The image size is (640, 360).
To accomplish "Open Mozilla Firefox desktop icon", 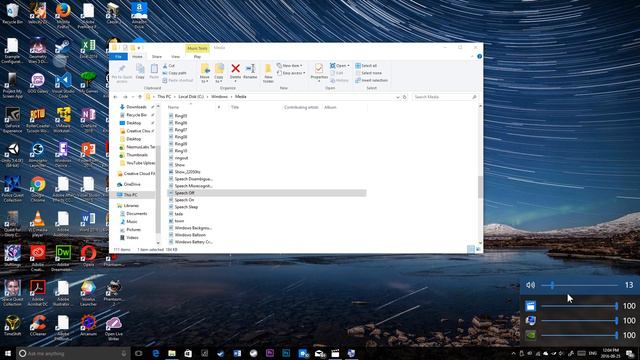I will coord(63,15).
